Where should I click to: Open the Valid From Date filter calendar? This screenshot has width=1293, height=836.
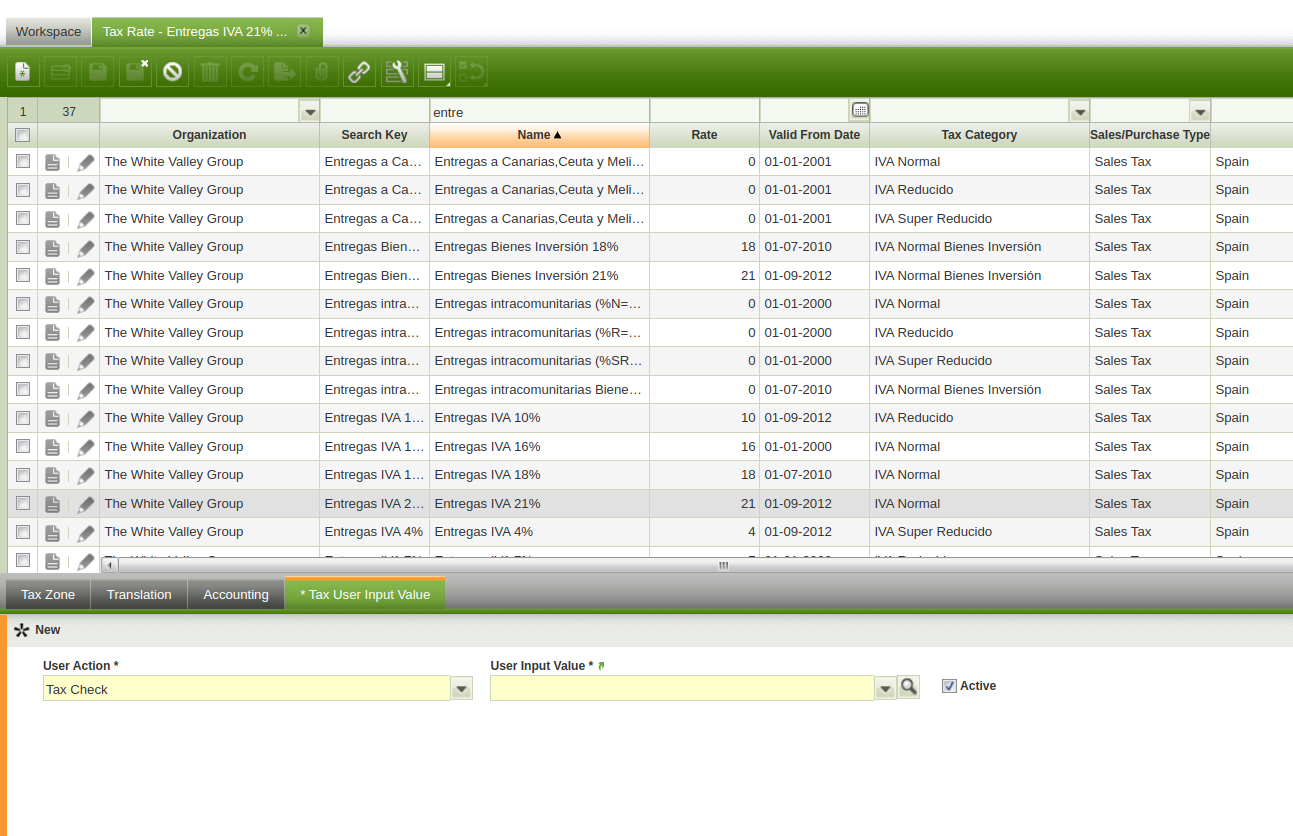pos(860,110)
